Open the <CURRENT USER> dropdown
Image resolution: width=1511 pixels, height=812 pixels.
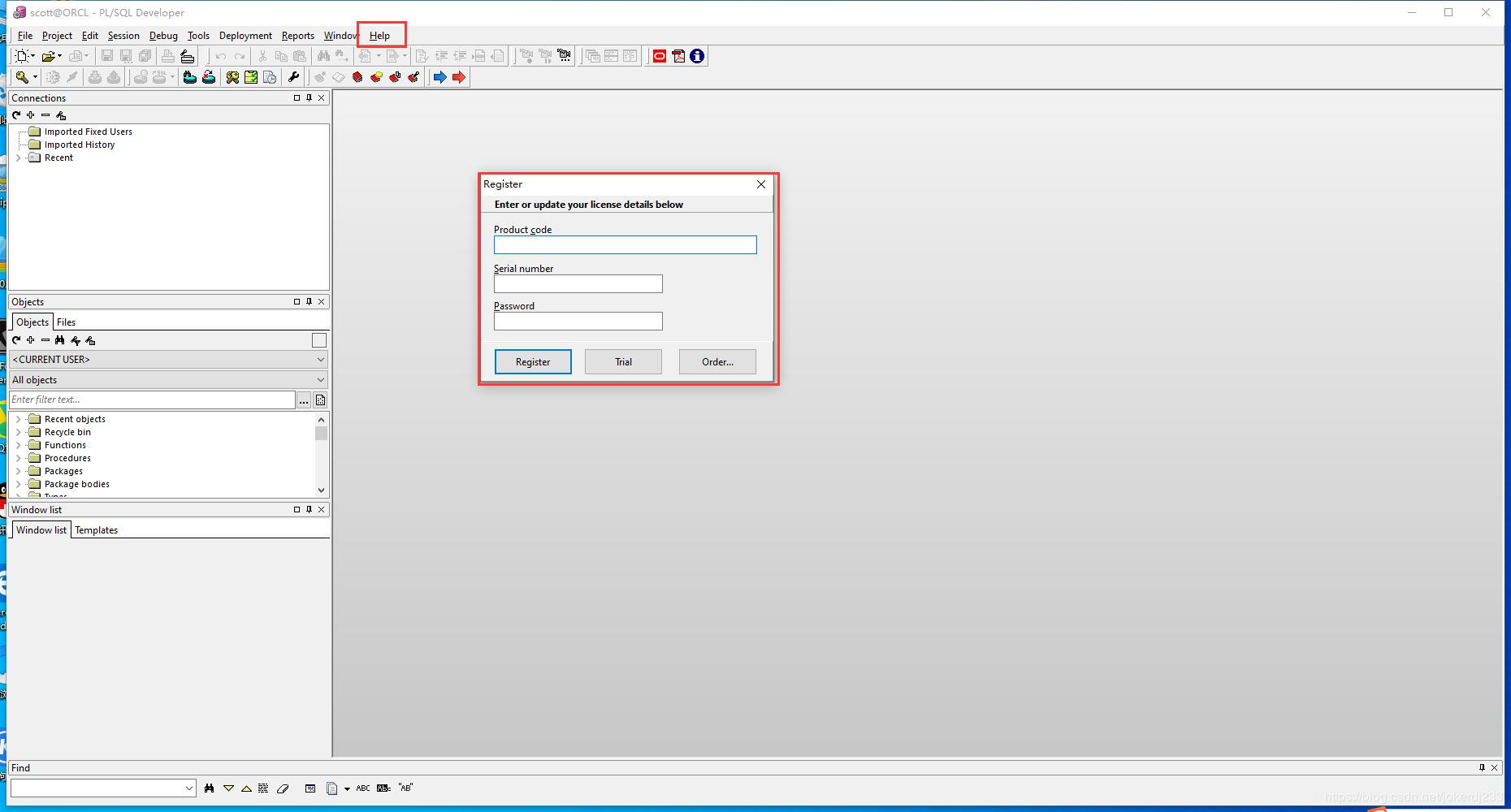pyautogui.click(x=320, y=359)
